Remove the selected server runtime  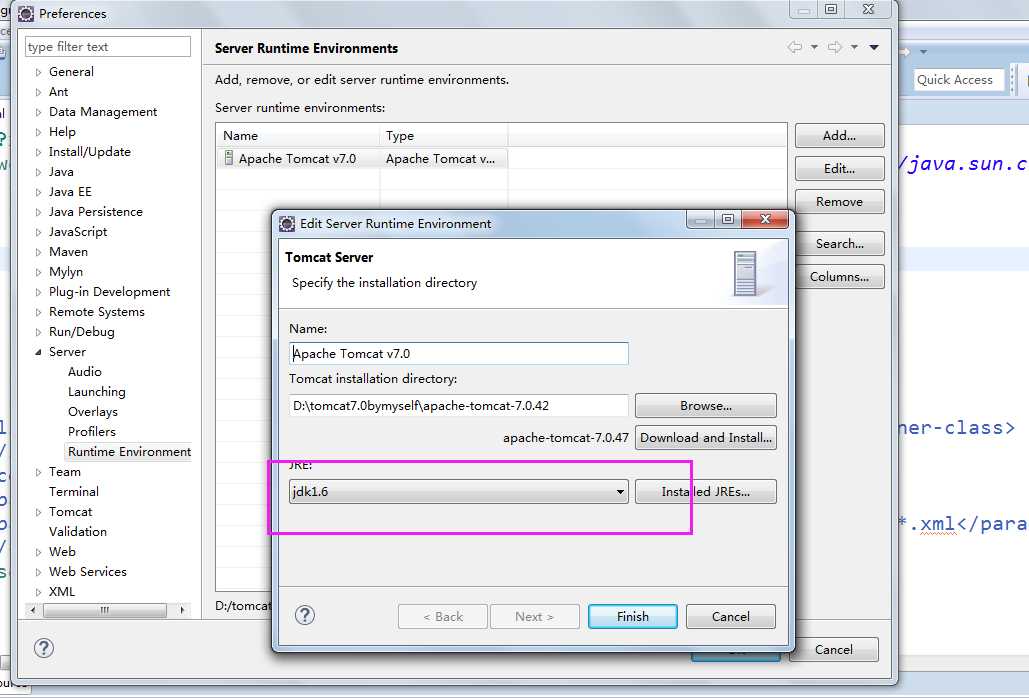839,201
